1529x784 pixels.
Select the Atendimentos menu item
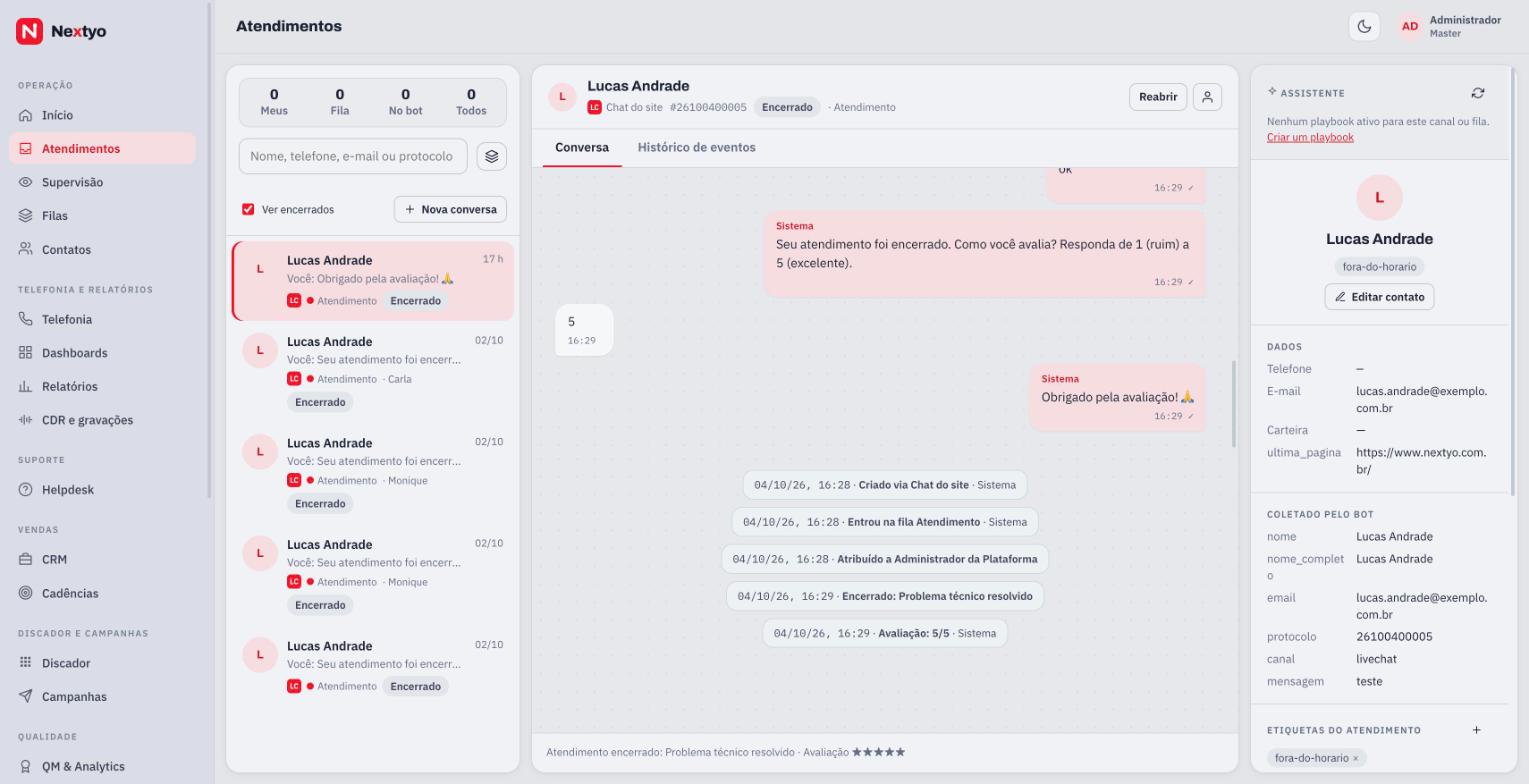(x=103, y=149)
